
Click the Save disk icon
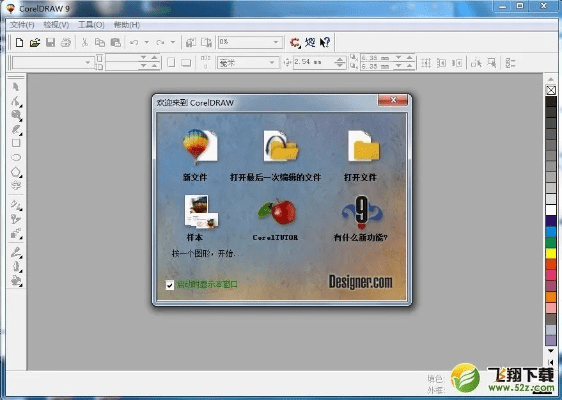pos(51,43)
